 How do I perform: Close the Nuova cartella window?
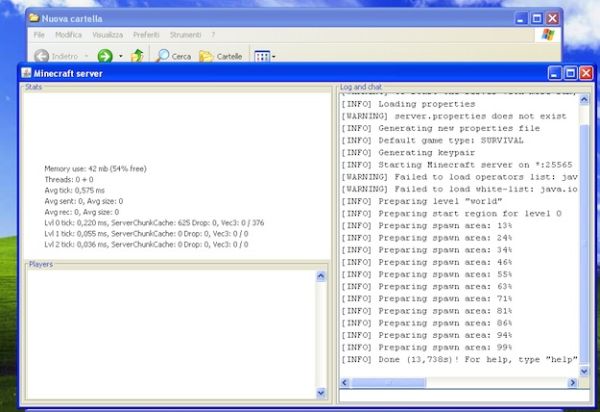point(553,18)
